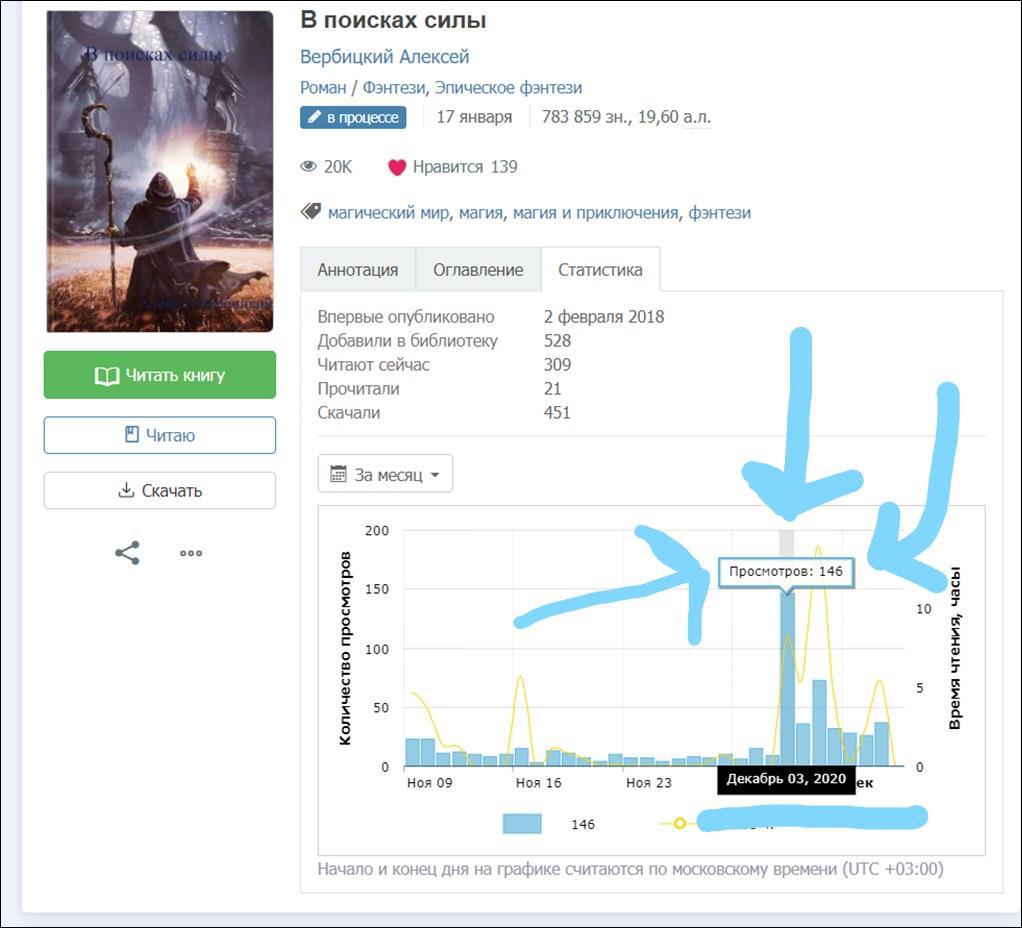
Task: Click the eye views icon
Action: [x=309, y=167]
